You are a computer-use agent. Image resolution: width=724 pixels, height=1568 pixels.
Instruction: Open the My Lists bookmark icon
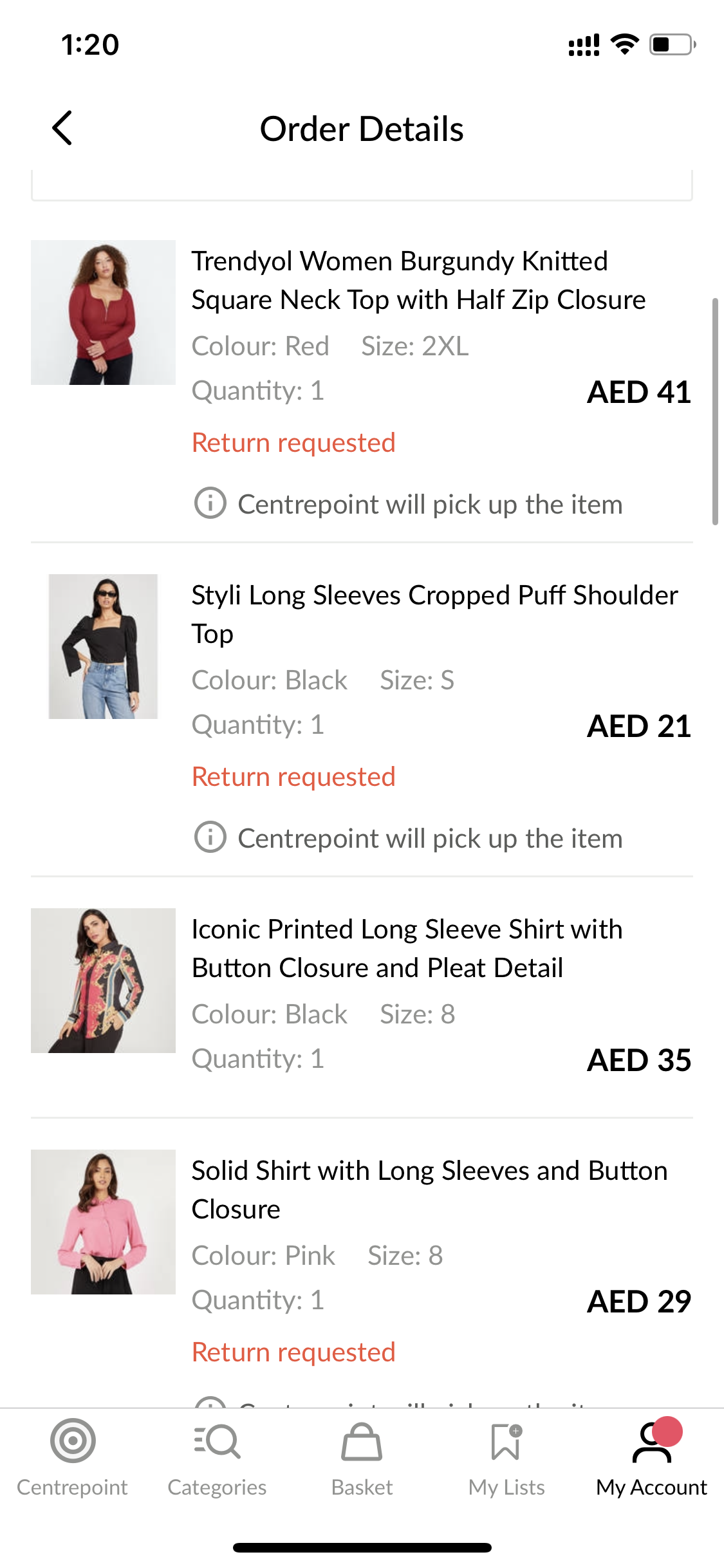click(506, 1442)
